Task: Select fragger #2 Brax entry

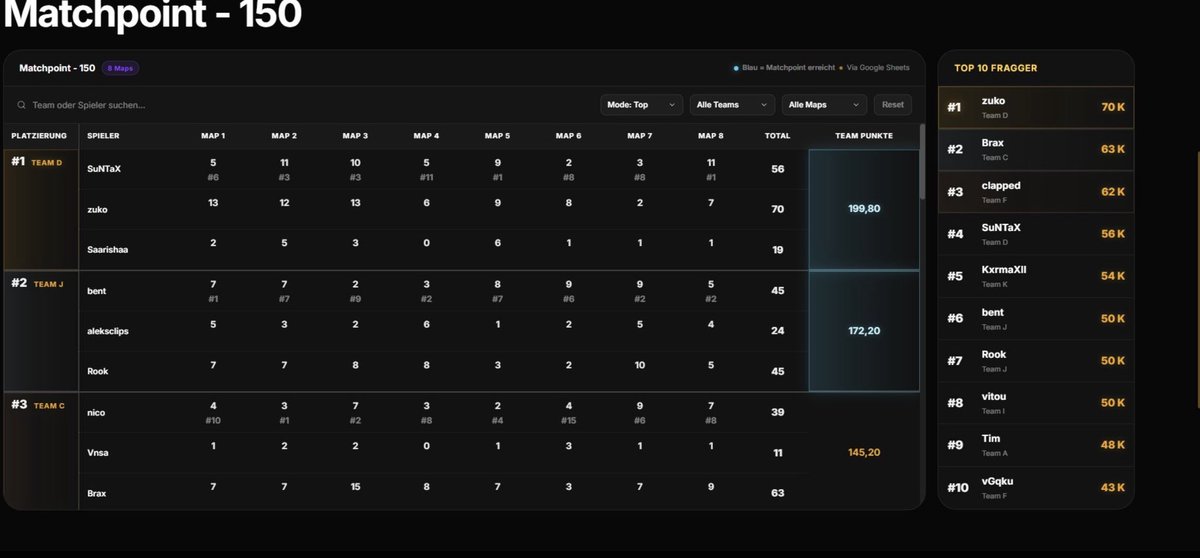Action: click(x=1036, y=149)
